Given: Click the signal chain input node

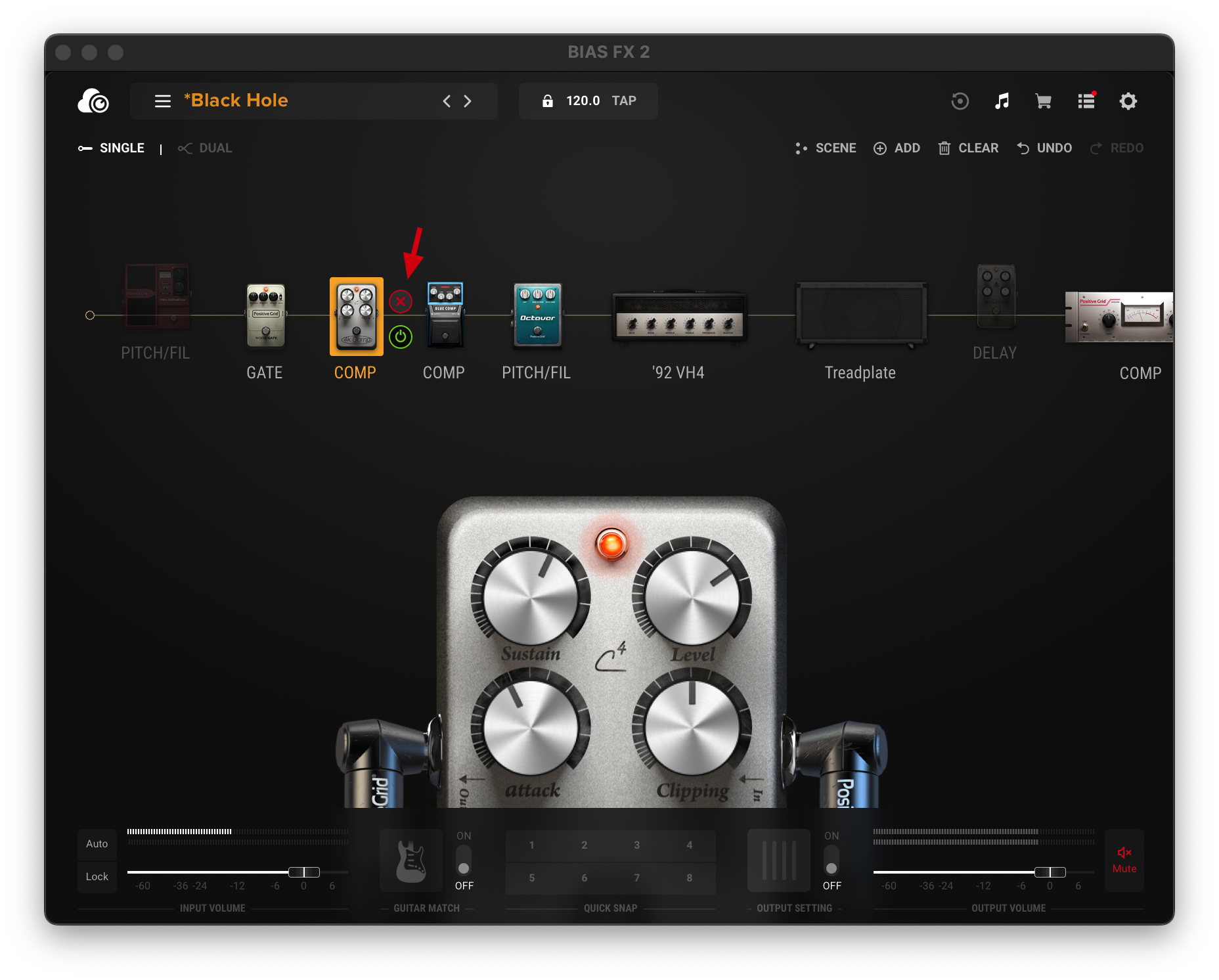Looking at the screenshot, I should 90,315.
